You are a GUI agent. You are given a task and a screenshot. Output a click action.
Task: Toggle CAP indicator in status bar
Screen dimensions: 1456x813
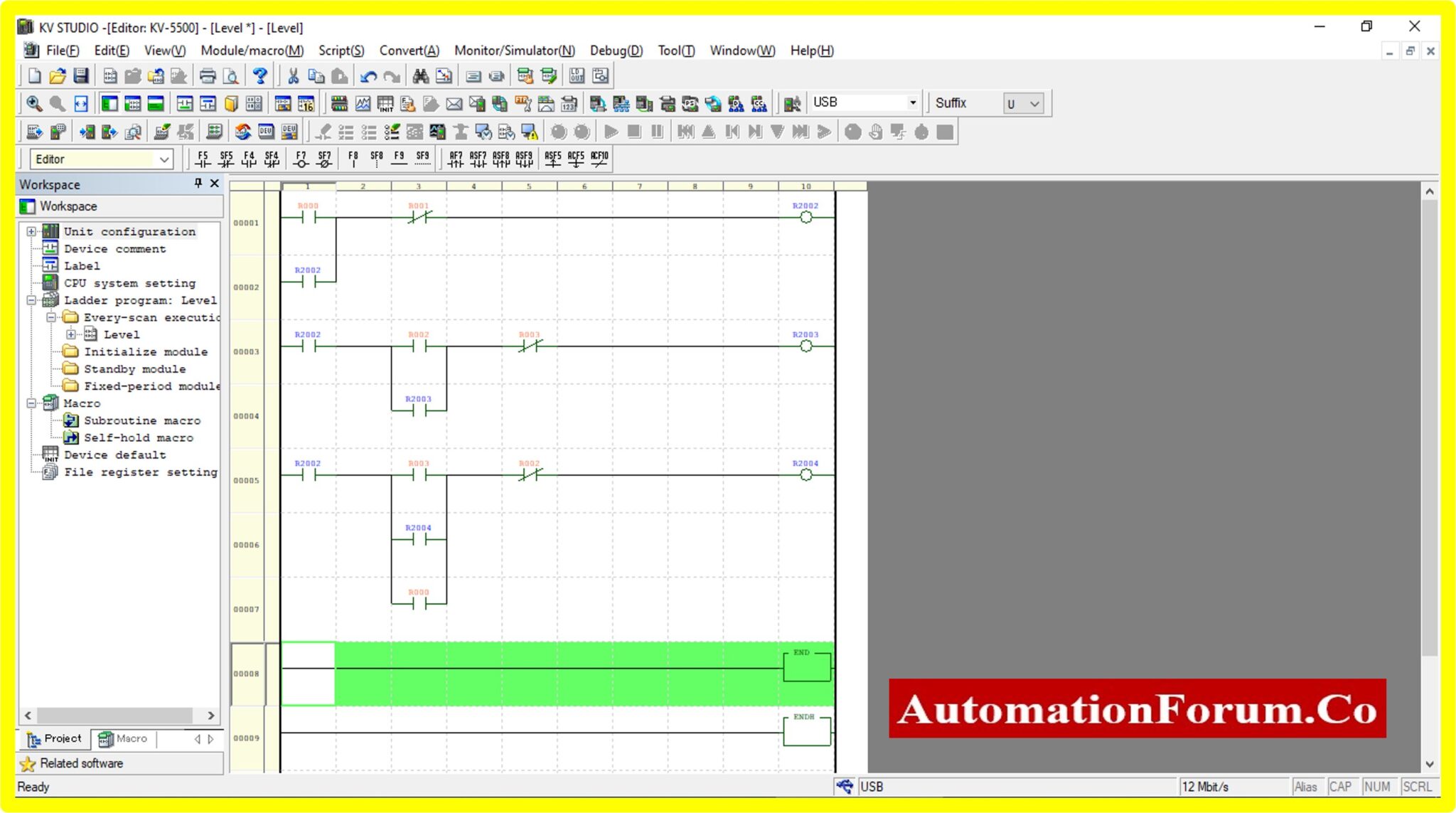1341,787
